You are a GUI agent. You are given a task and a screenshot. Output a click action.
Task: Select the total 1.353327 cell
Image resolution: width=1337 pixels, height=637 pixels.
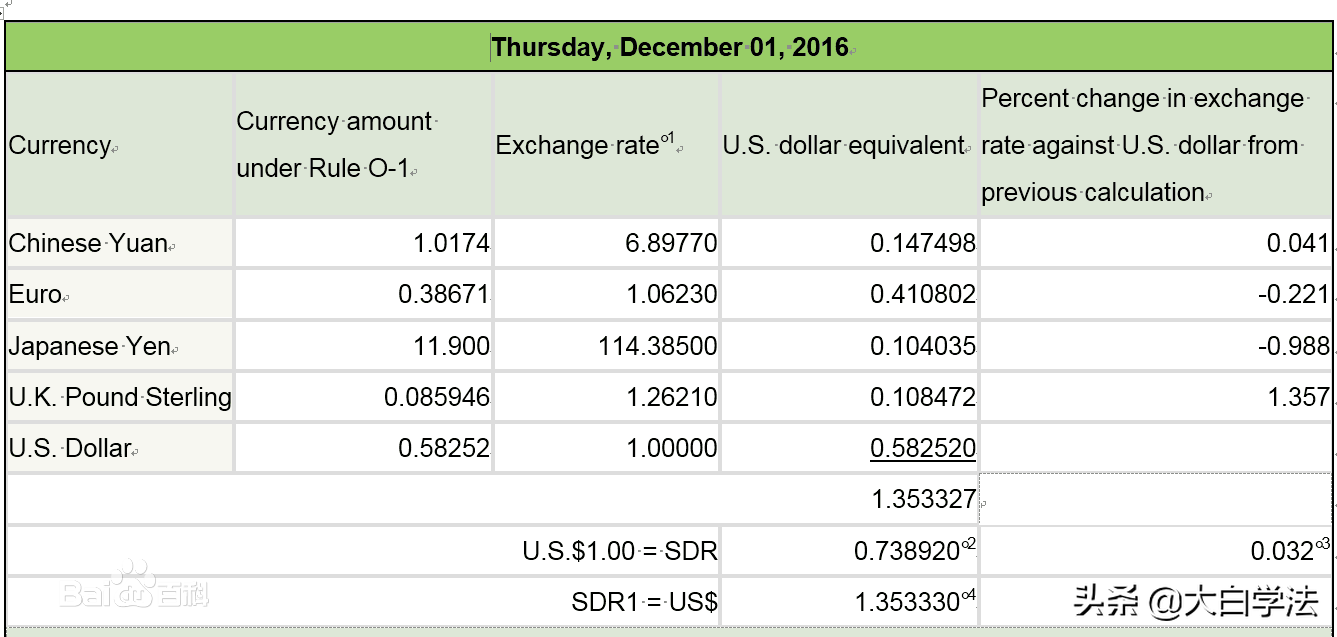[923, 499]
